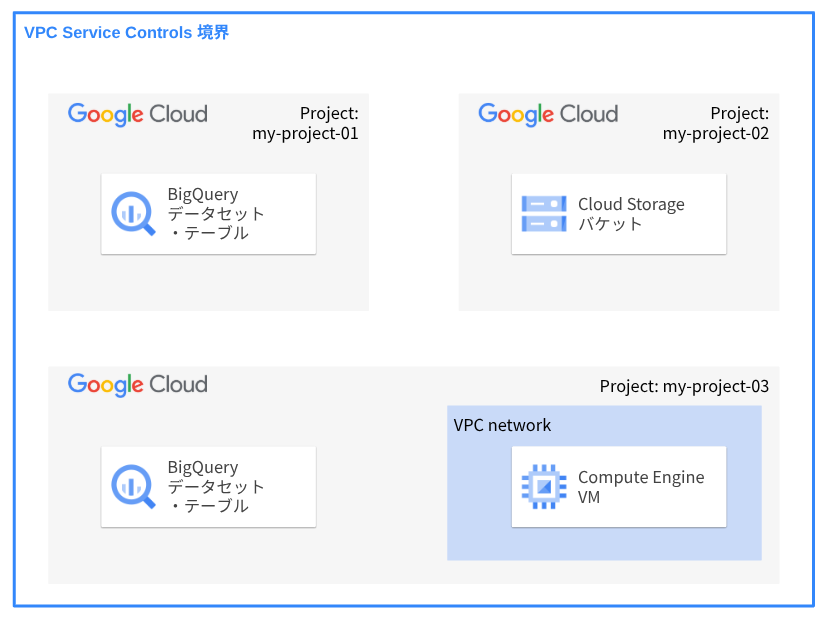Click the Google Cloud logo in my-project-01
This screenshot has height=621, width=825.
coord(138,114)
